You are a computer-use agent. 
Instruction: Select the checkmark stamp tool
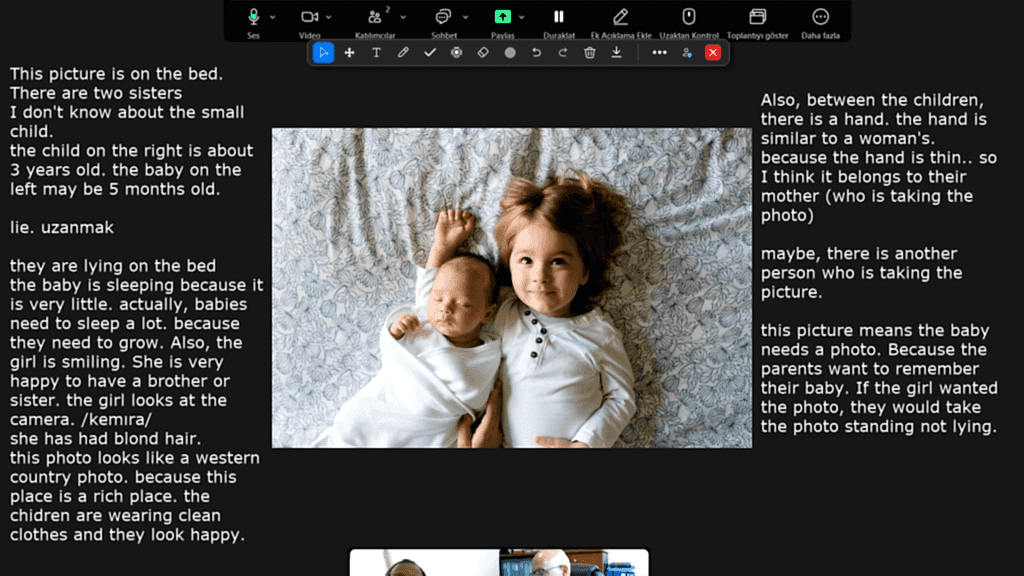pyautogui.click(x=430, y=53)
